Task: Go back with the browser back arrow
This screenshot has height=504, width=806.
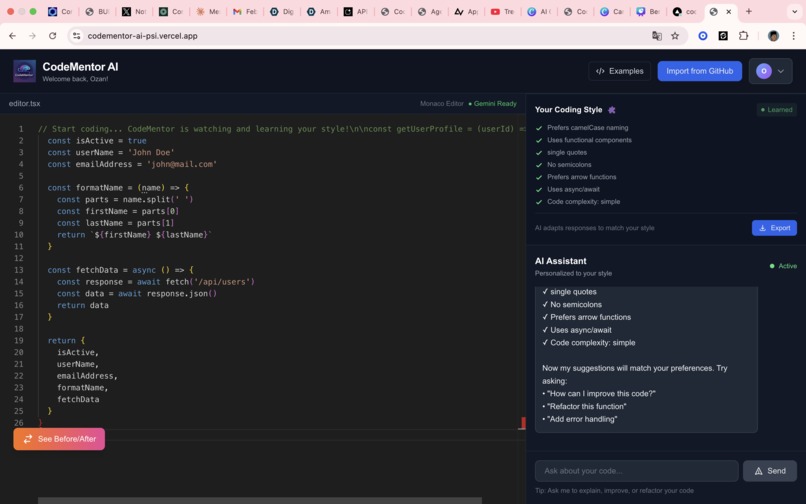Action: point(12,36)
